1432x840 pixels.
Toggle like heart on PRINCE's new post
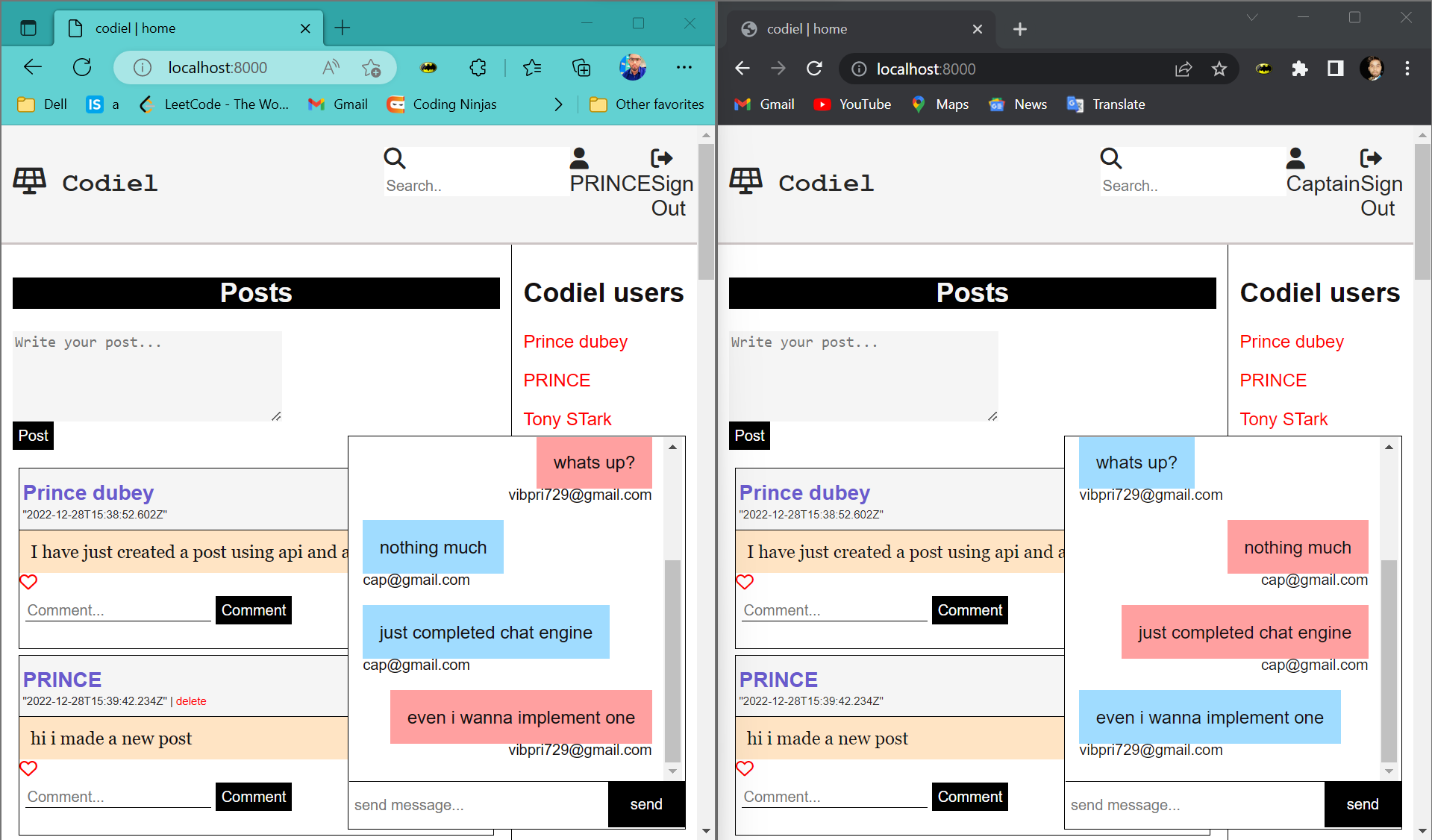pos(28,768)
